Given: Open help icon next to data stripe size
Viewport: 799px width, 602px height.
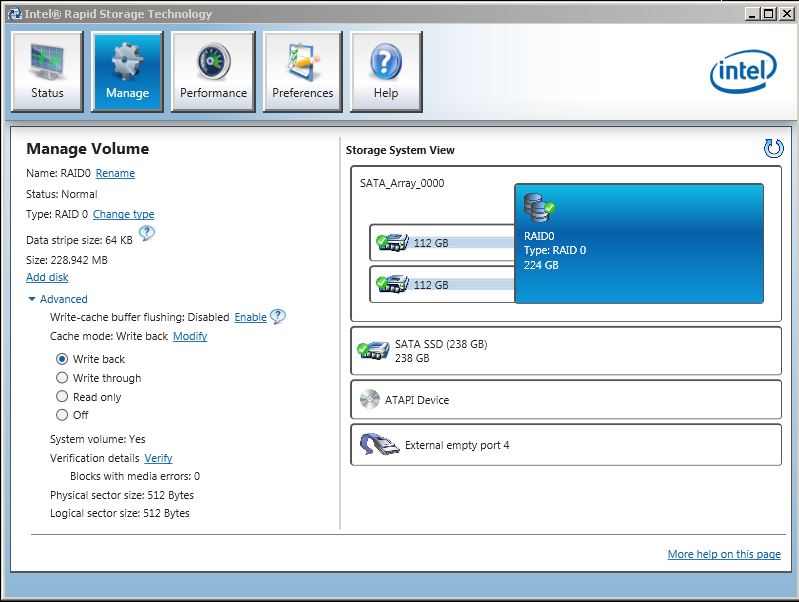Looking at the screenshot, I should pos(147,233).
